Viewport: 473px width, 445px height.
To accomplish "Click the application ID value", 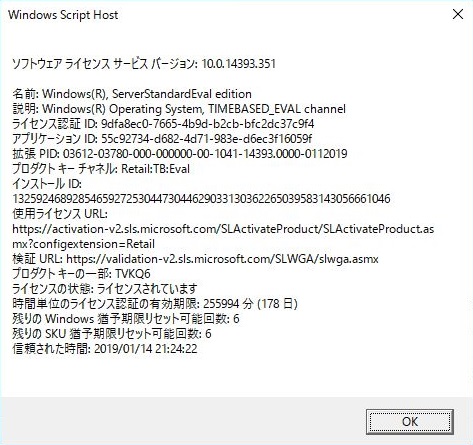I will point(207,139).
